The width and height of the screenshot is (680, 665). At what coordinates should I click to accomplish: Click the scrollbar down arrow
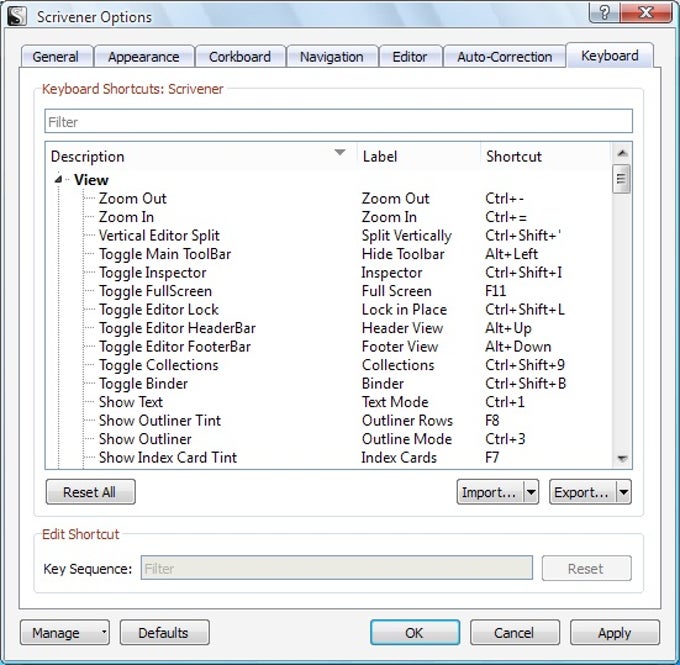coord(622,459)
